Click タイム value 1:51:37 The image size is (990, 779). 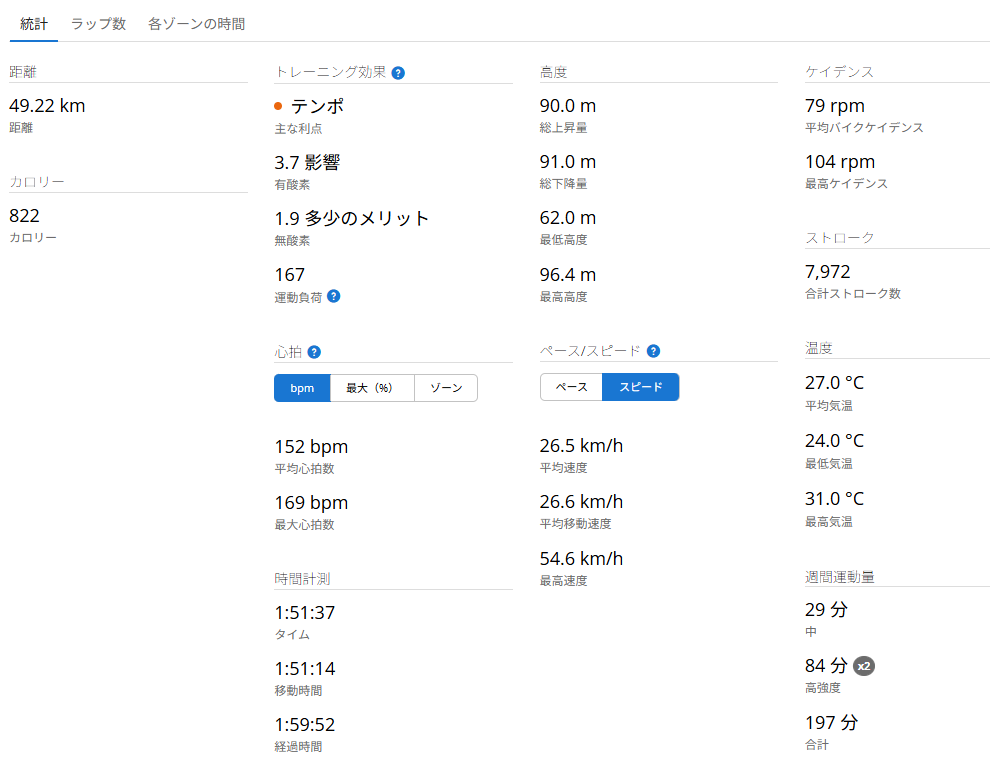pos(304,612)
